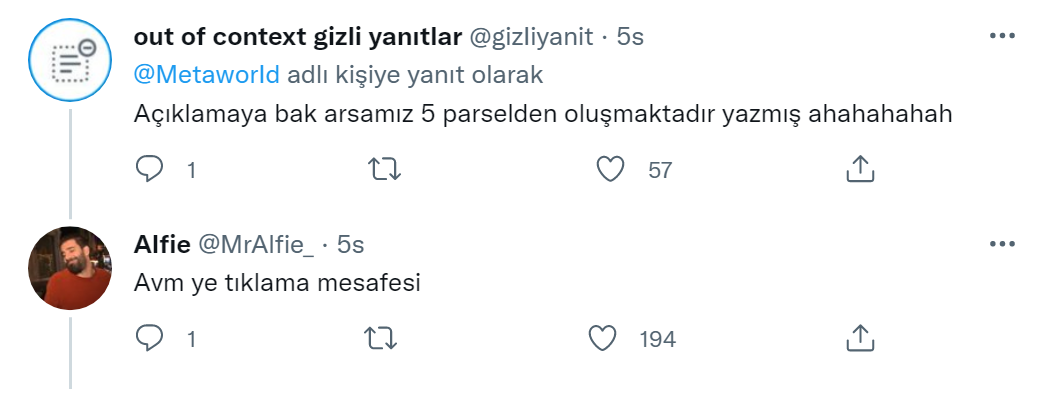This screenshot has width=1042, height=394.
Task: Like the tweet with 57 likes
Action: 610,169
